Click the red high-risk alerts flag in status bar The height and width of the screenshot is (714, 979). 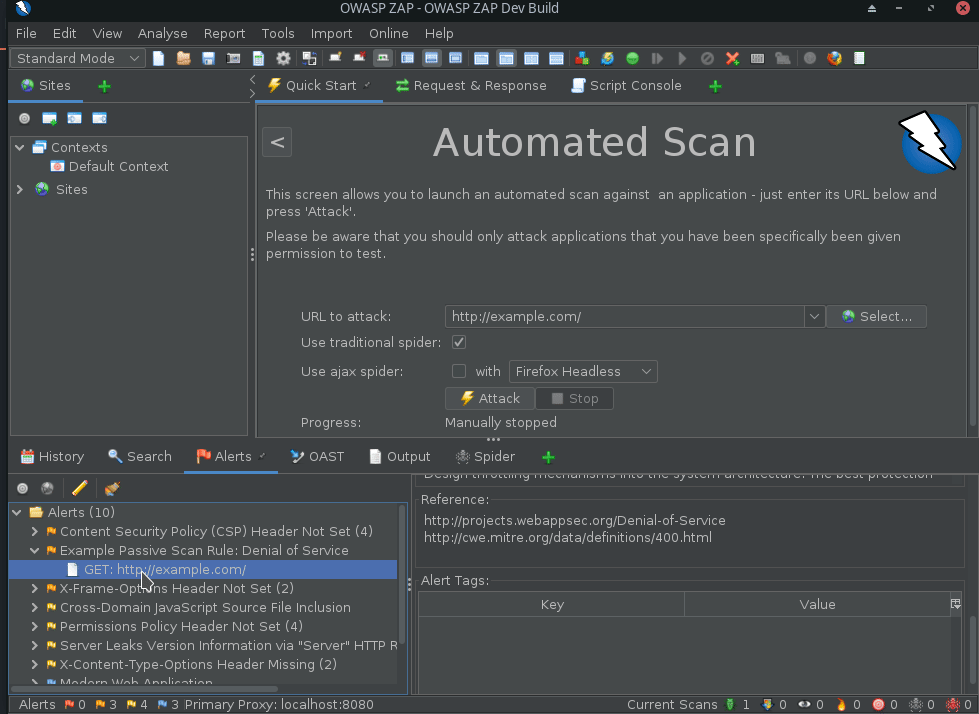coord(69,705)
